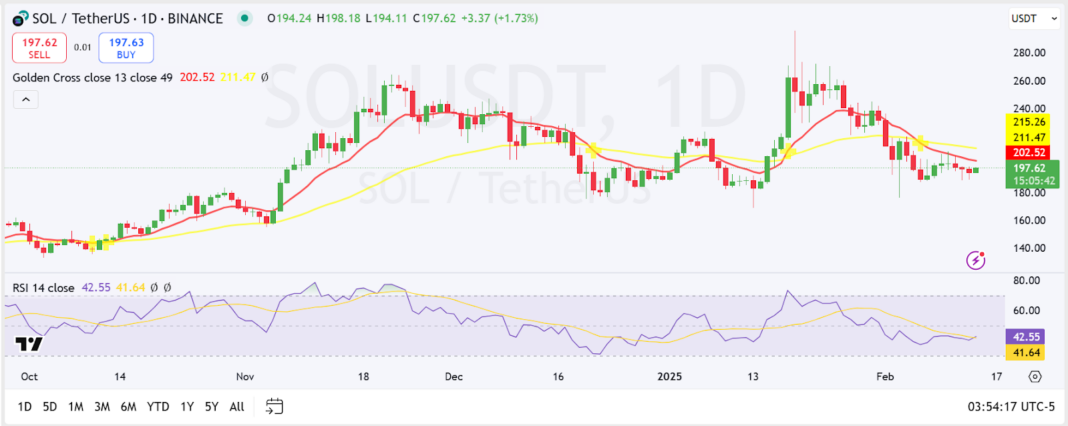Select the 5D time range

[x=50, y=407]
